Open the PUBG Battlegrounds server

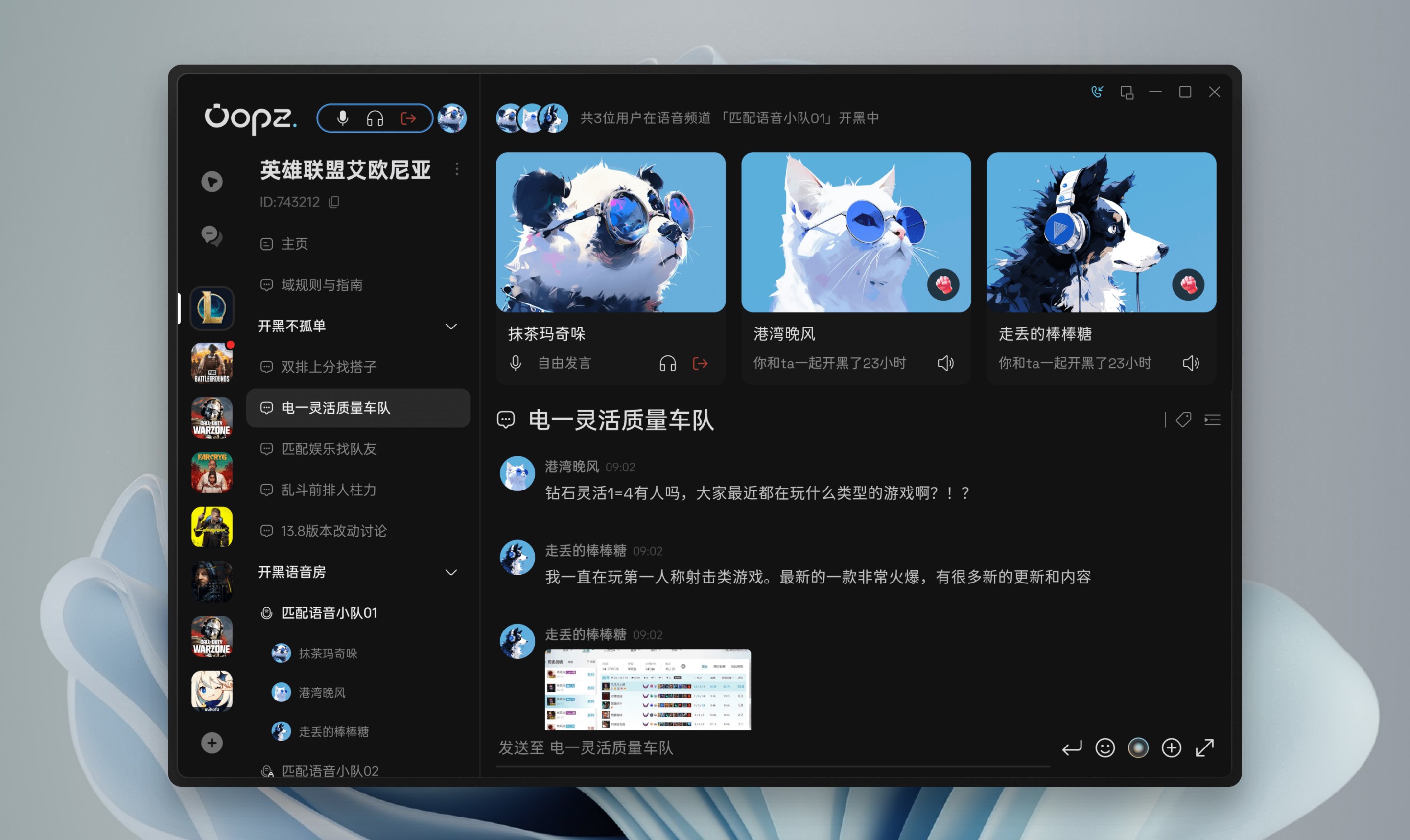click(x=211, y=363)
